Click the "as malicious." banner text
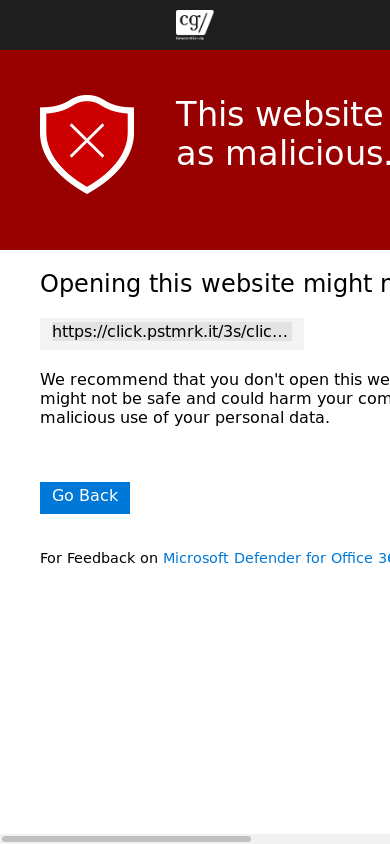 coord(283,154)
